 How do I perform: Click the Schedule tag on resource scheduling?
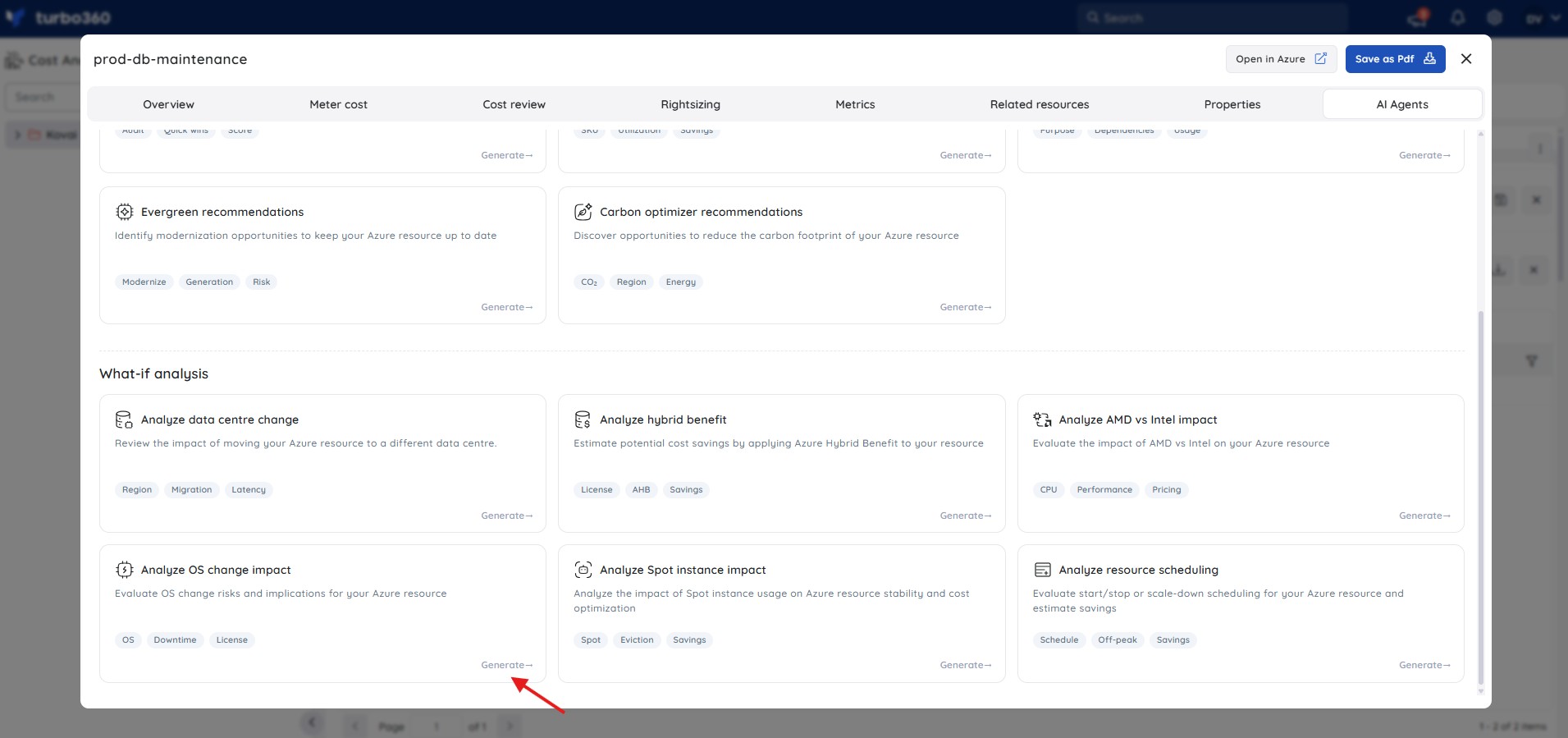[x=1059, y=640]
